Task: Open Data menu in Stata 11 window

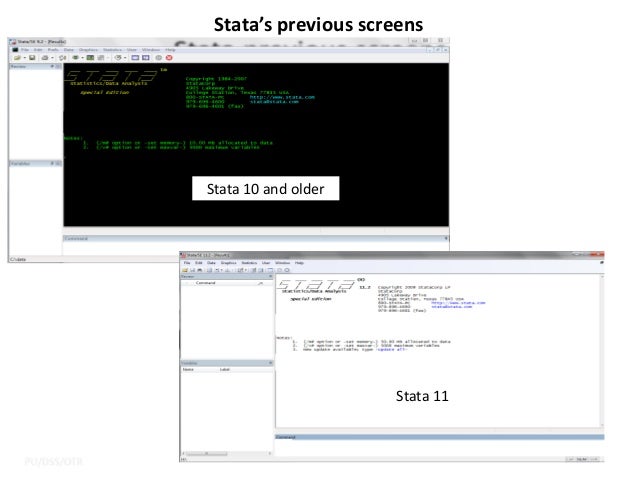Action: pos(211,263)
